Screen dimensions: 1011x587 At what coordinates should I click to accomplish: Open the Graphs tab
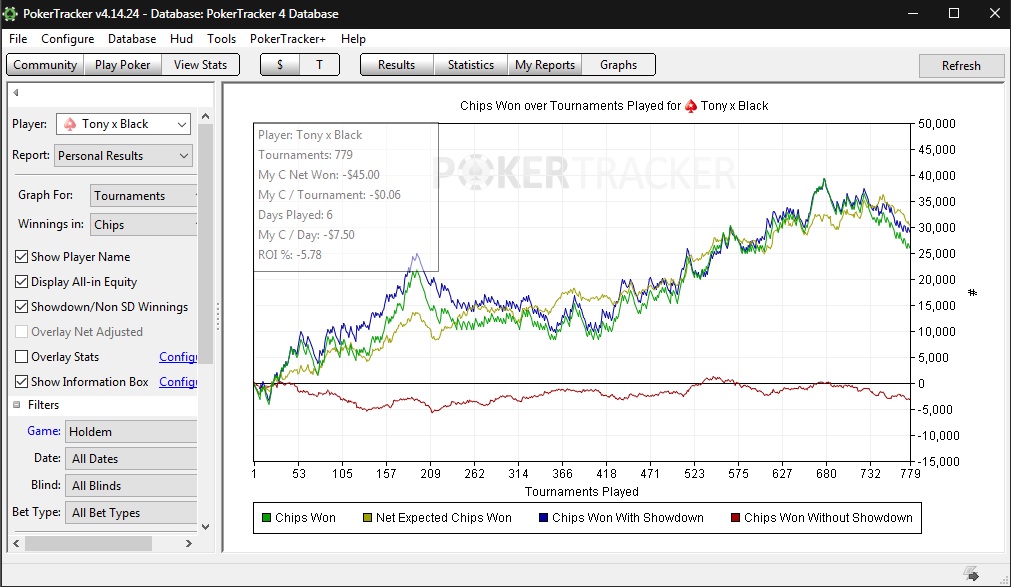(618, 65)
